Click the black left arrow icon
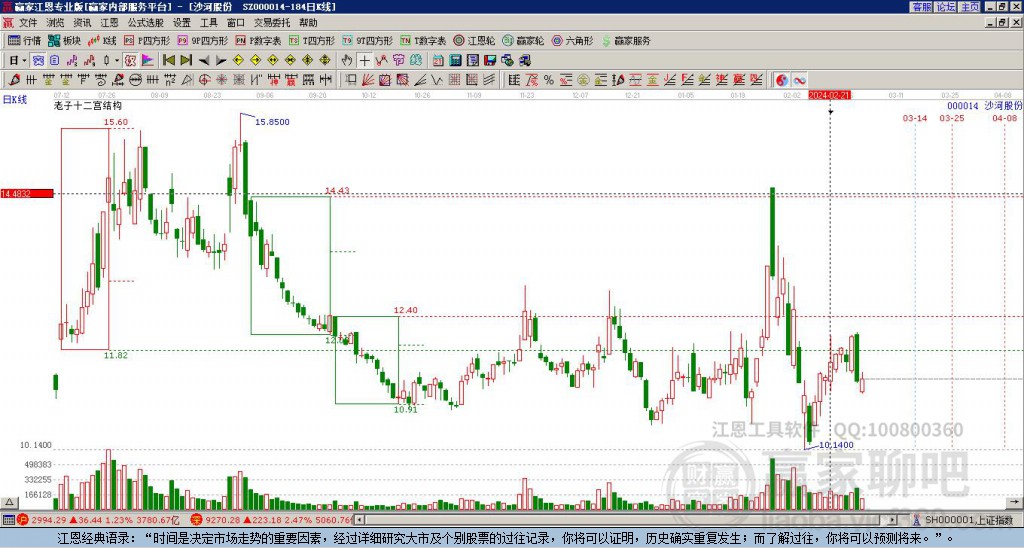The width and height of the screenshot is (1024, 548). click(204, 61)
